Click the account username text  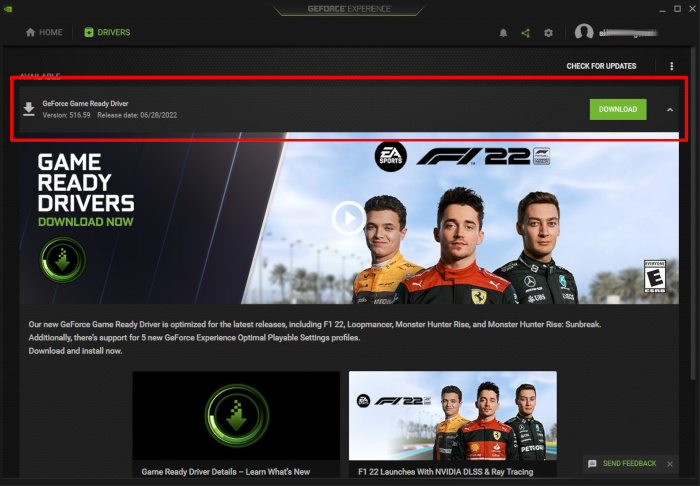pos(628,33)
